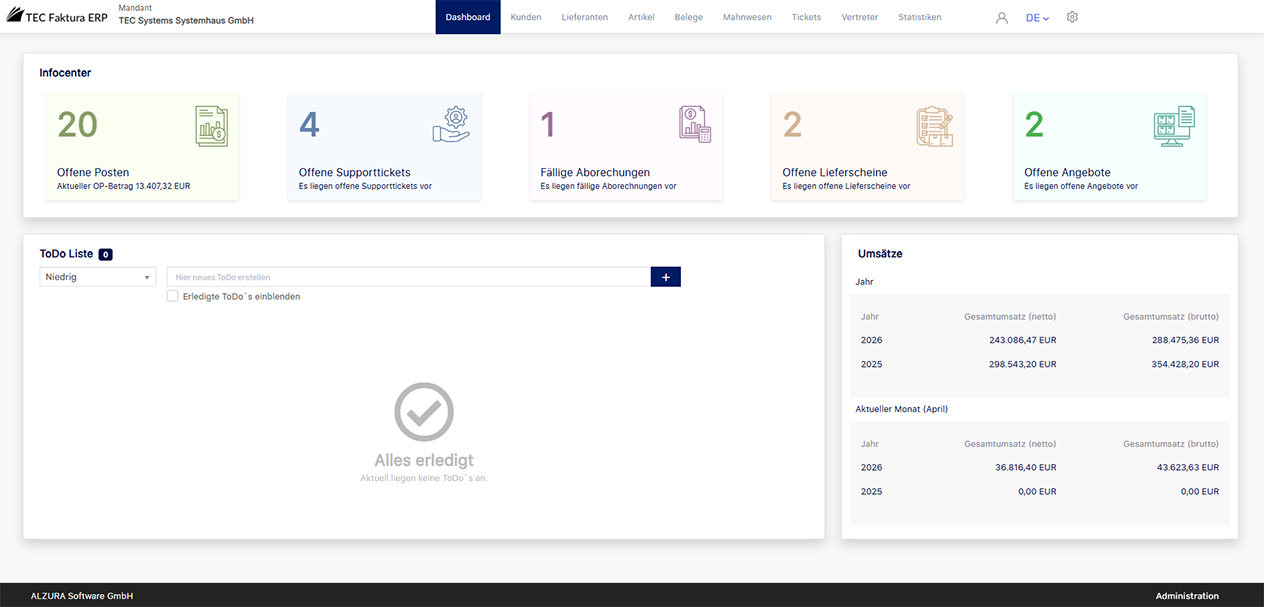Screen dimensions: 1264x607
Task: Click the ToDo Liste count badge
Action: pyautogui.click(x=105, y=255)
